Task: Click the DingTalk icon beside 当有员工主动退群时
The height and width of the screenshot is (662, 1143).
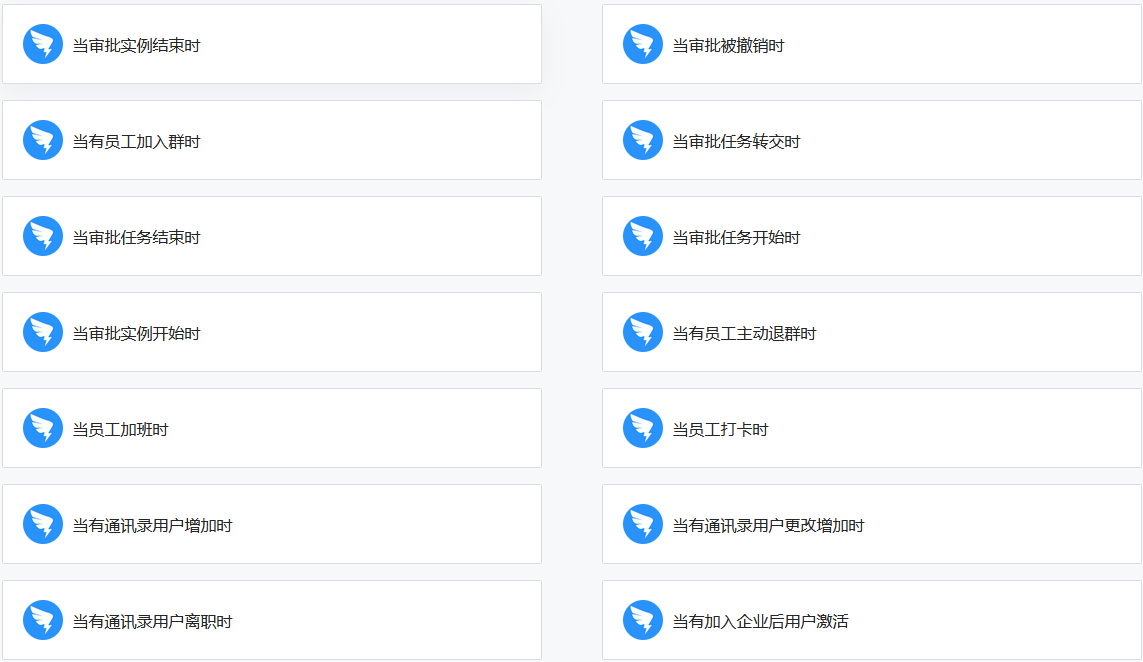Action: tap(643, 332)
